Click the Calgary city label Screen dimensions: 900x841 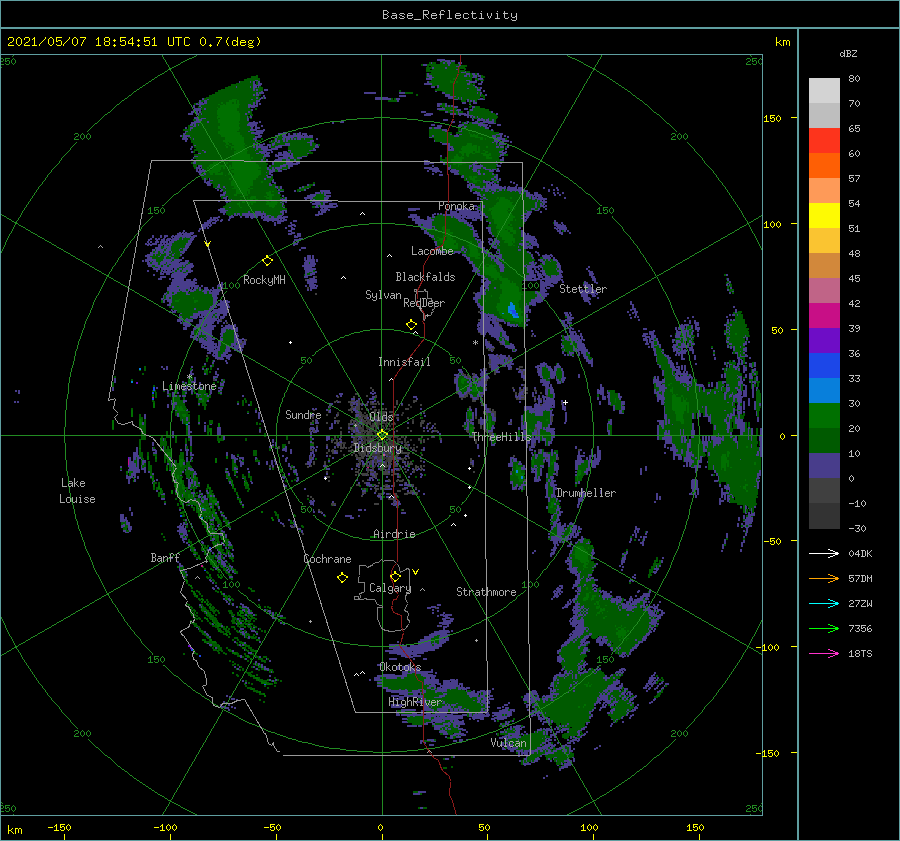coord(390,588)
